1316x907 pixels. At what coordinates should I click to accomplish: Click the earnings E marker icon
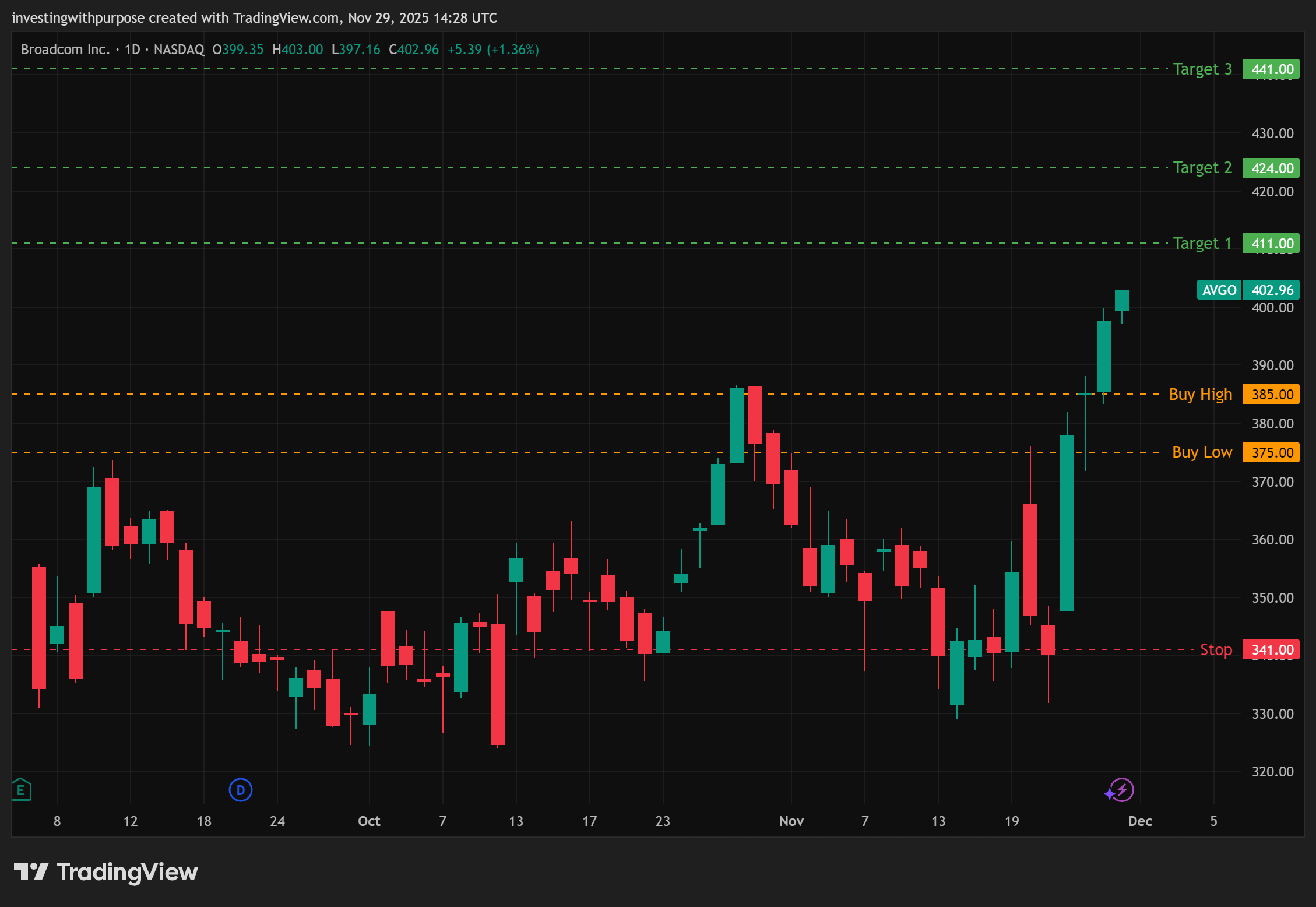(x=21, y=790)
